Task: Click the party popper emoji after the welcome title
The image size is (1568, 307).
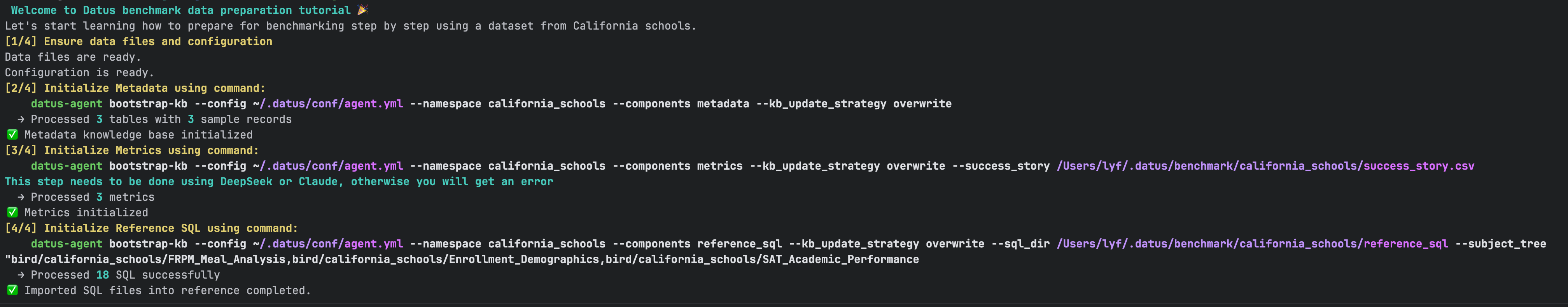Action: coord(363,10)
